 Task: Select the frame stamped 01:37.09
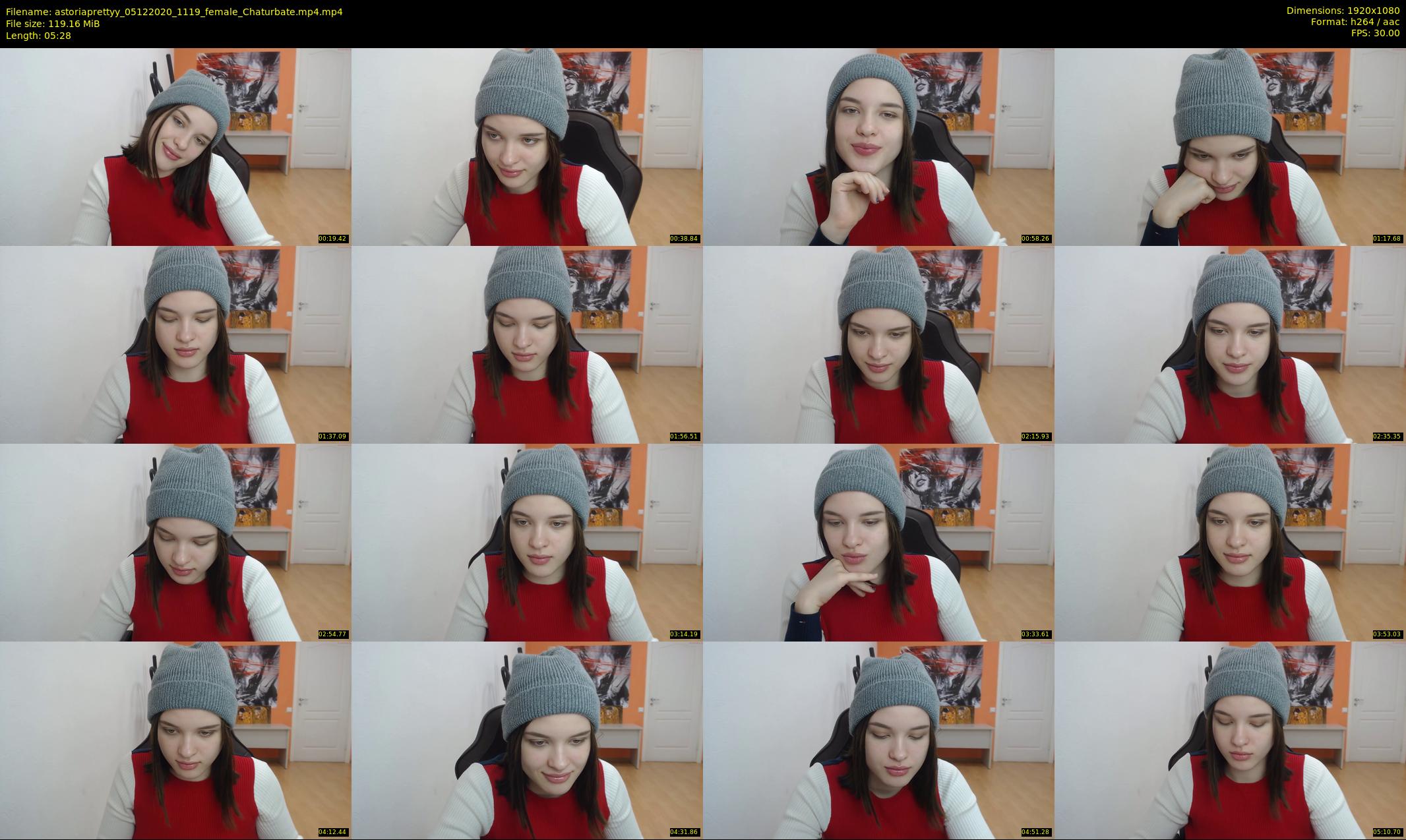(175, 344)
